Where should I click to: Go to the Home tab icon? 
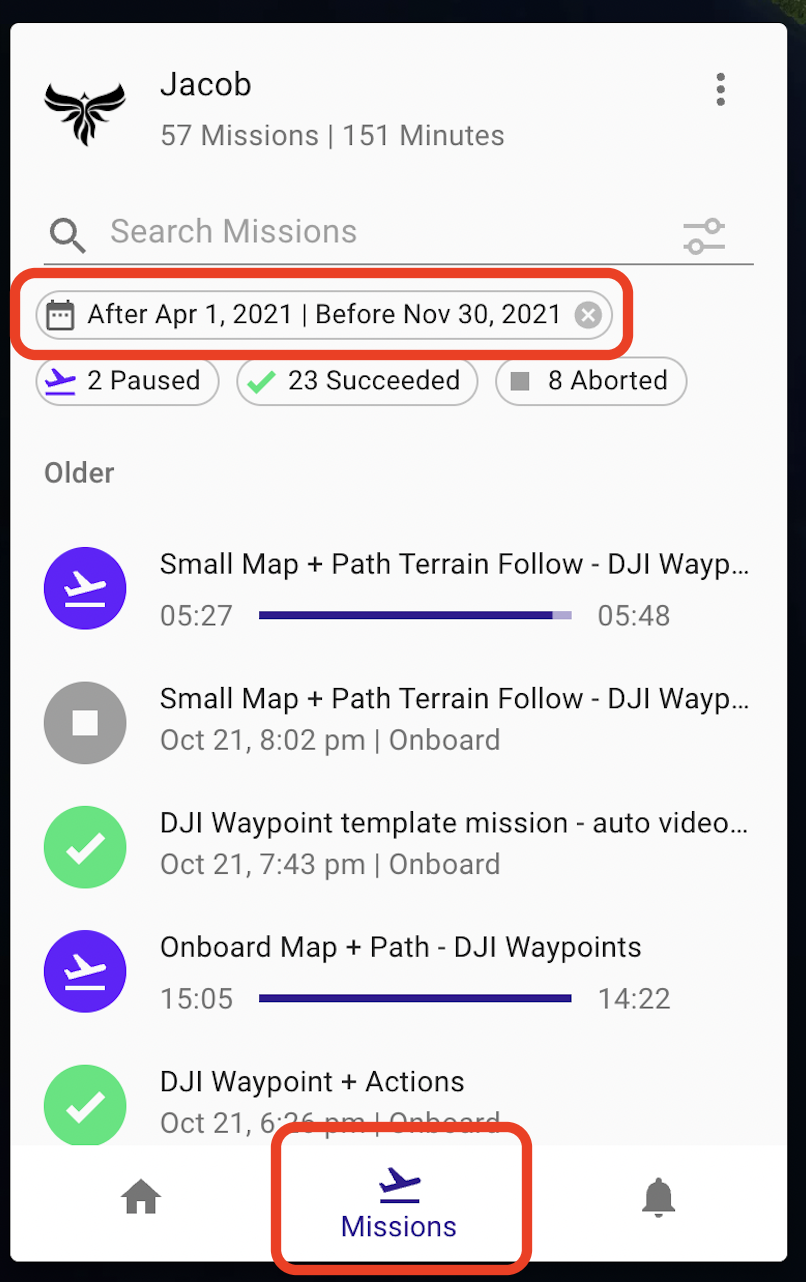point(141,1196)
